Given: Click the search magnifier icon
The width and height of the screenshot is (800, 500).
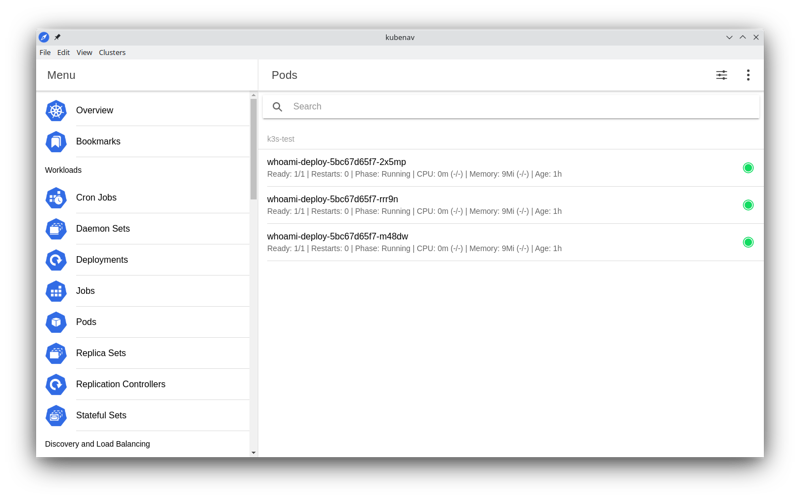Looking at the screenshot, I should [277, 107].
